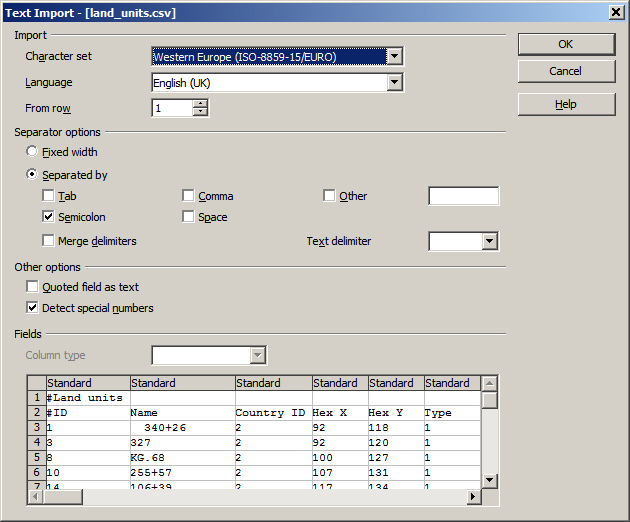
Task: Select the Standard header above Country ID
Action: coord(274,383)
